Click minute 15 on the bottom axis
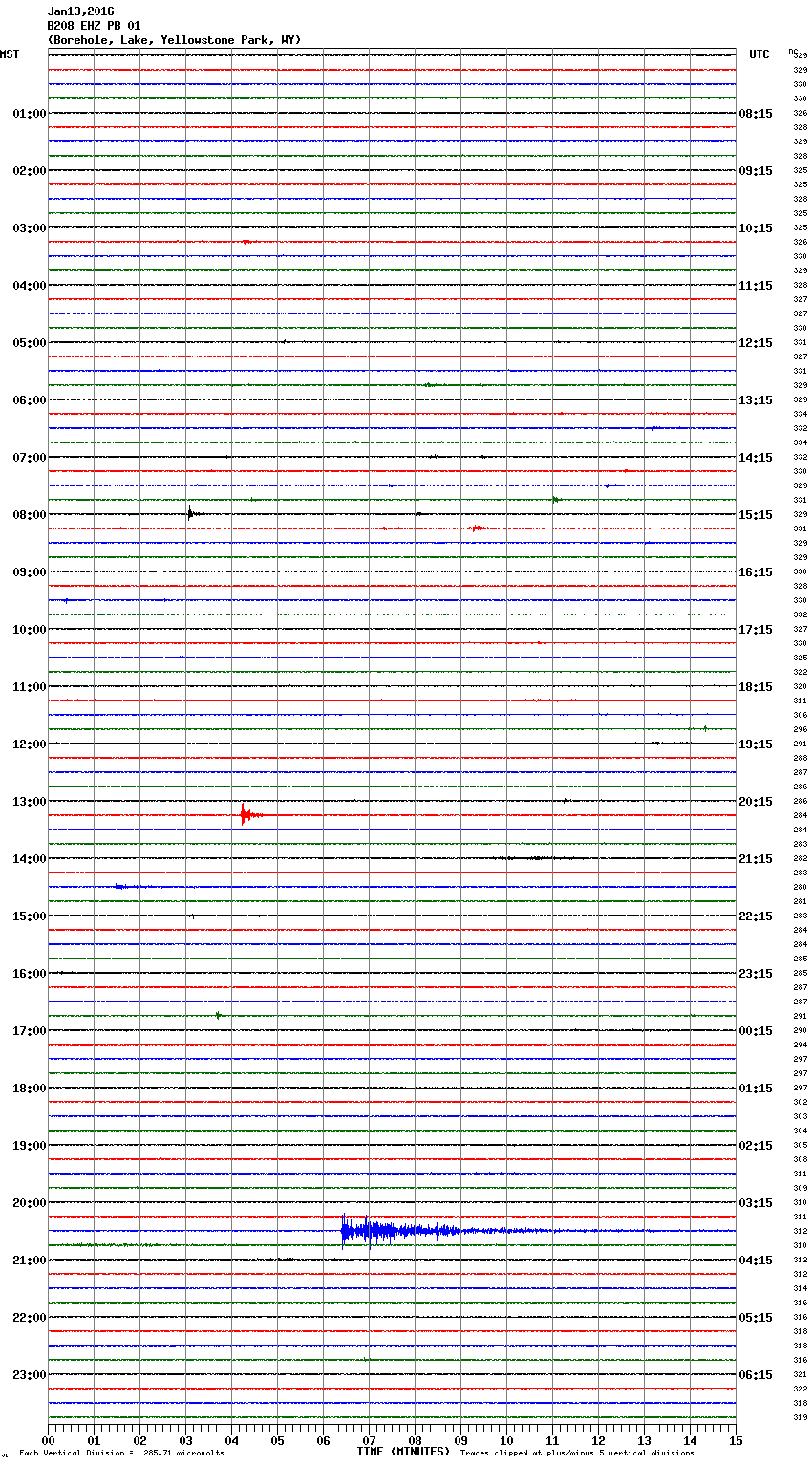The width and height of the screenshot is (812, 1466). tap(736, 1440)
